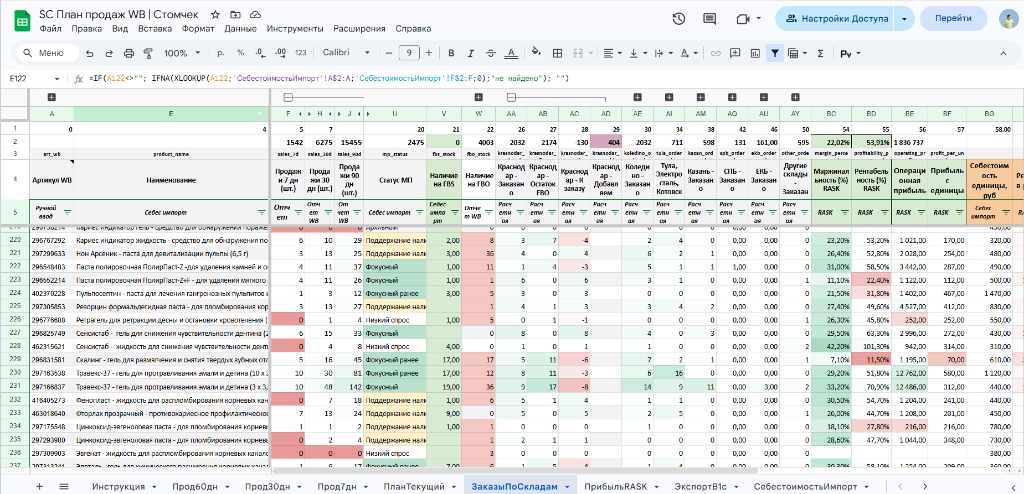Toggle the filter funnel button

pos(775,53)
